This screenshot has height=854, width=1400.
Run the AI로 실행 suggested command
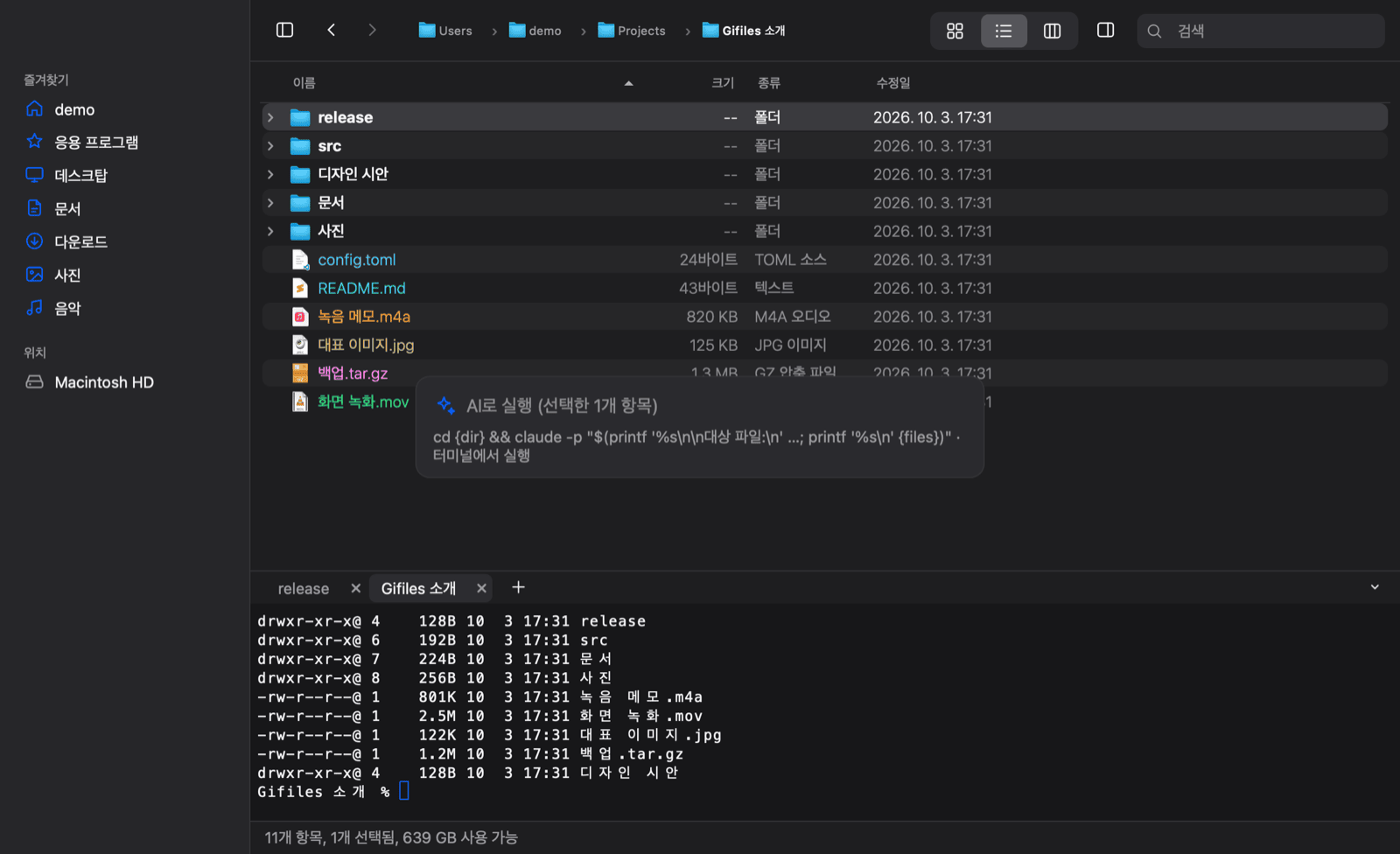tap(700, 427)
